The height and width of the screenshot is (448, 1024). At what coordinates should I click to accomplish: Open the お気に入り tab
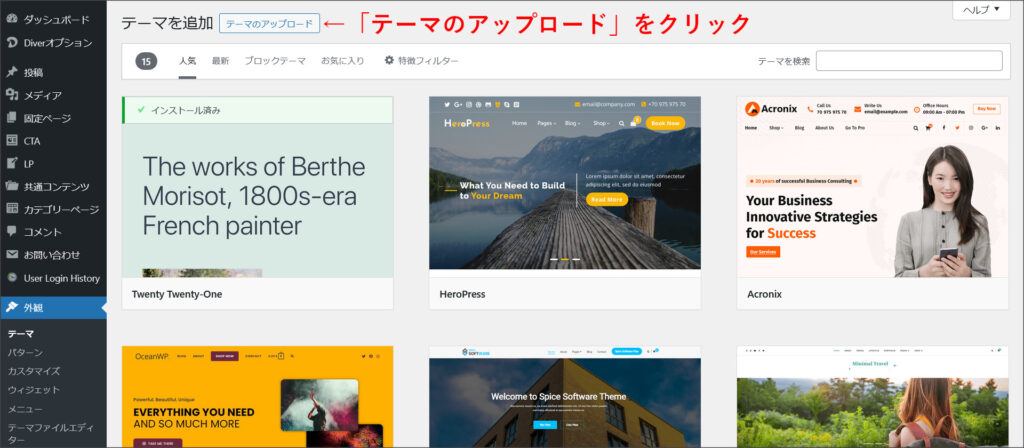pos(342,61)
